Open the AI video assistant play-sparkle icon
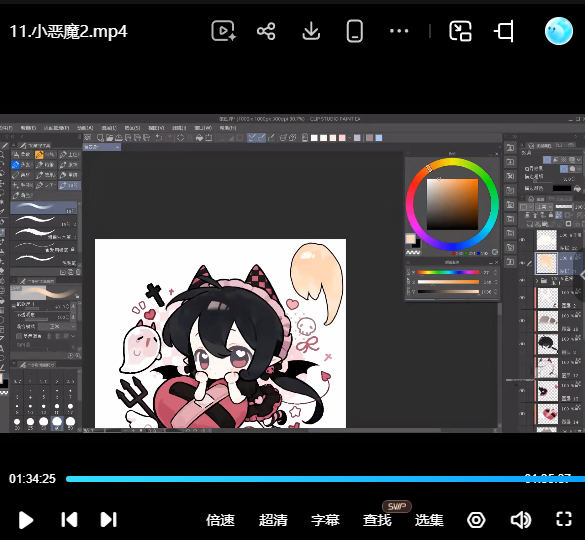 coord(223,31)
